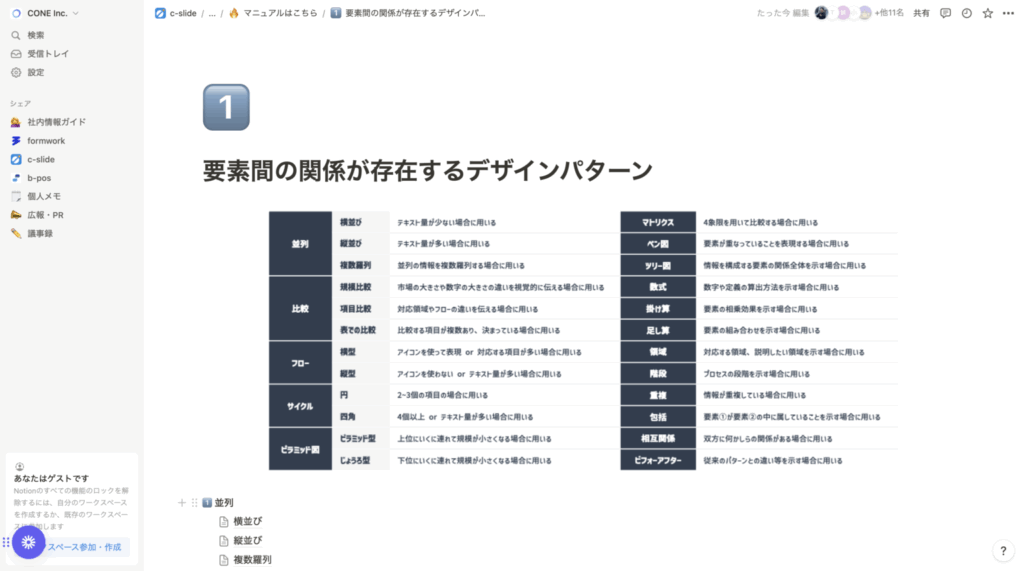View page history clock icon
The image size is (1024, 571).
966,13
